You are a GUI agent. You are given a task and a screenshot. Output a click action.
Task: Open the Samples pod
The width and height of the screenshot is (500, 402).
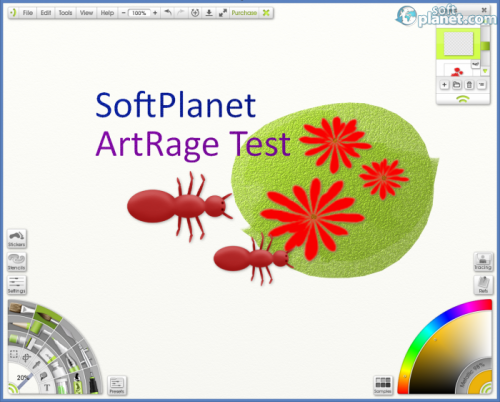pyautogui.click(x=383, y=385)
